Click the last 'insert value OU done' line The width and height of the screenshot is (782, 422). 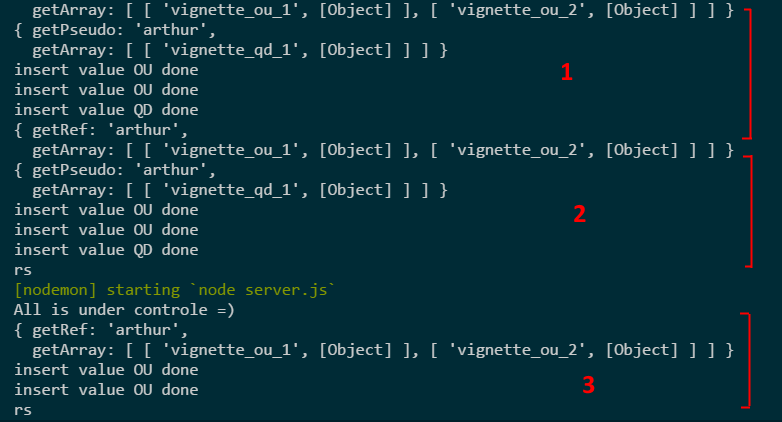pos(106,390)
